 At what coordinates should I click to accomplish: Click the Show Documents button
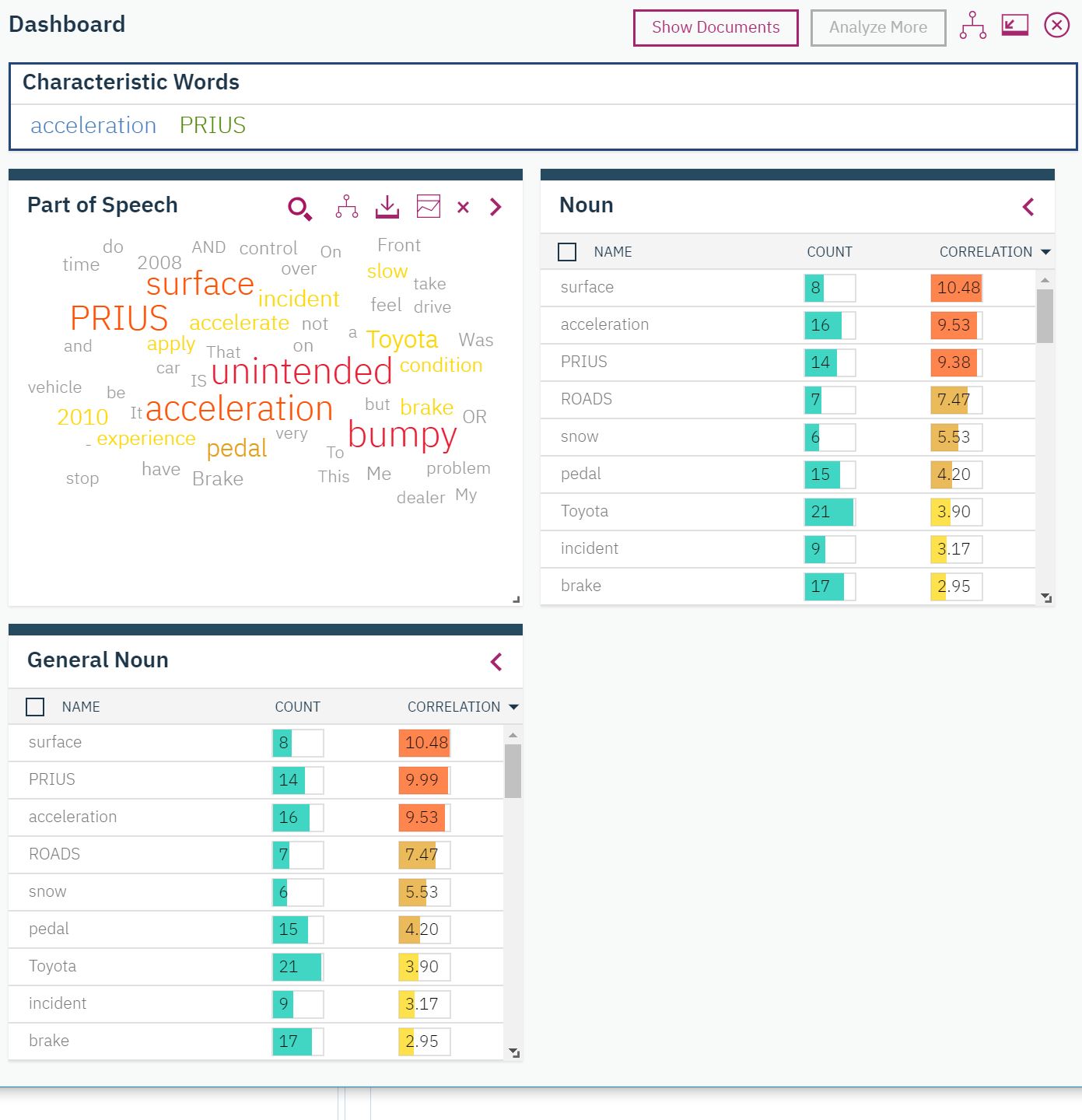pyautogui.click(x=716, y=27)
